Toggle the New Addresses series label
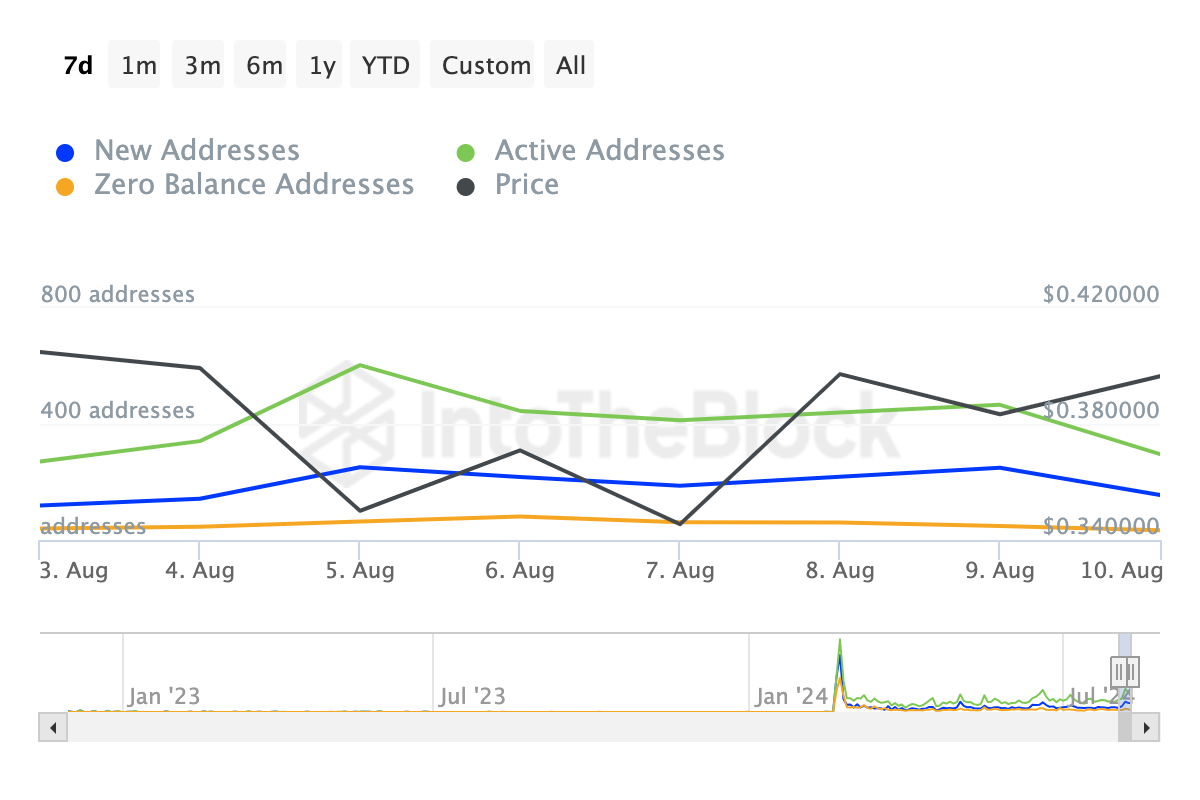The image size is (1200, 800). (197, 151)
